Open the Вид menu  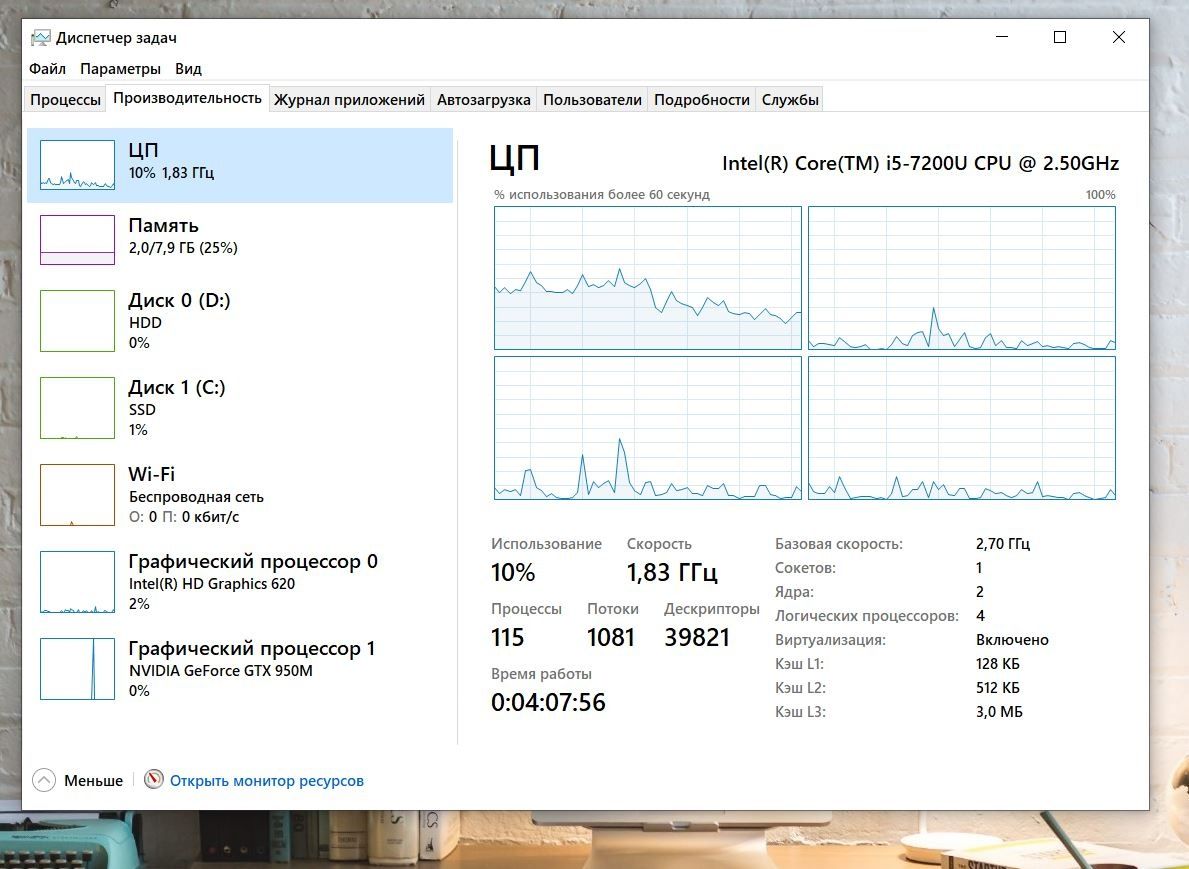point(188,69)
